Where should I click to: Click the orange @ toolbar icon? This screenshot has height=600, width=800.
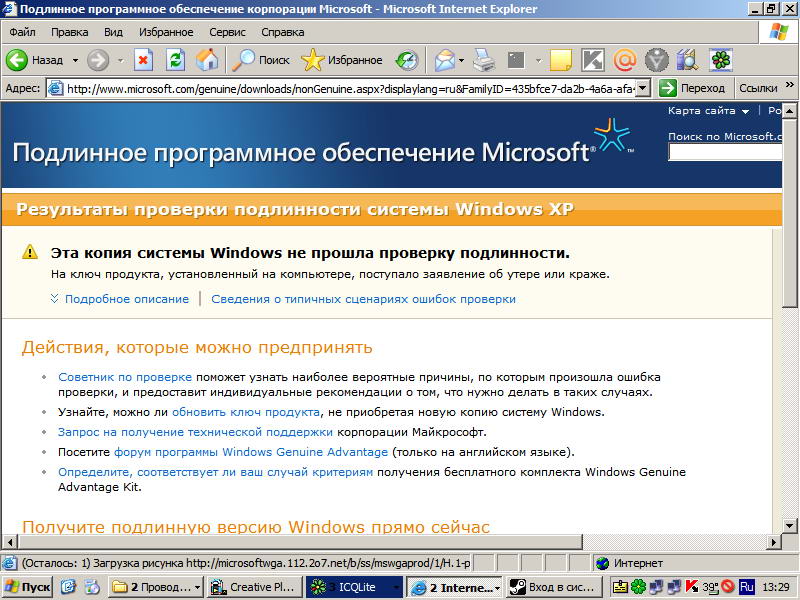[624, 60]
